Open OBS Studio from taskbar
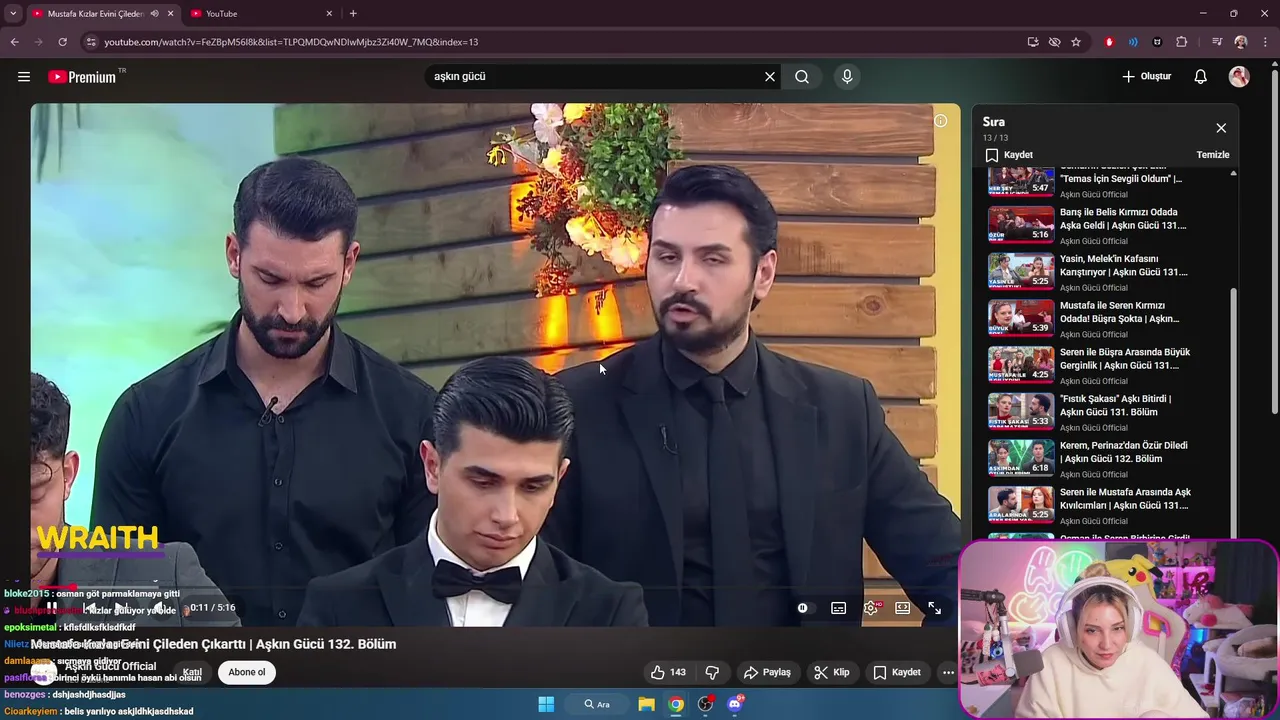This screenshot has height=720, width=1280. click(x=705, y=704)
